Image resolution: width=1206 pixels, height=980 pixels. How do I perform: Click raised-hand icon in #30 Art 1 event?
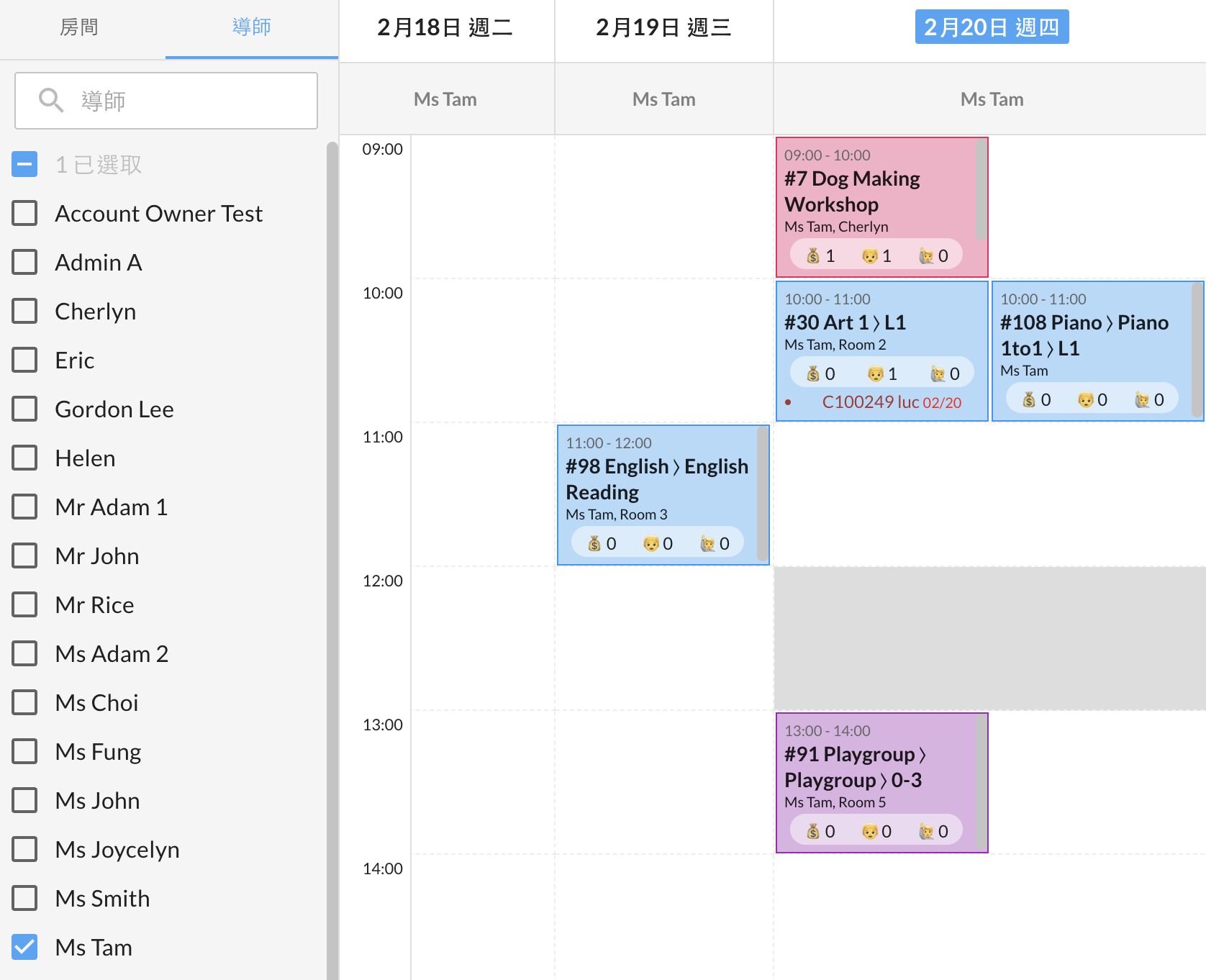click(938, 374)
